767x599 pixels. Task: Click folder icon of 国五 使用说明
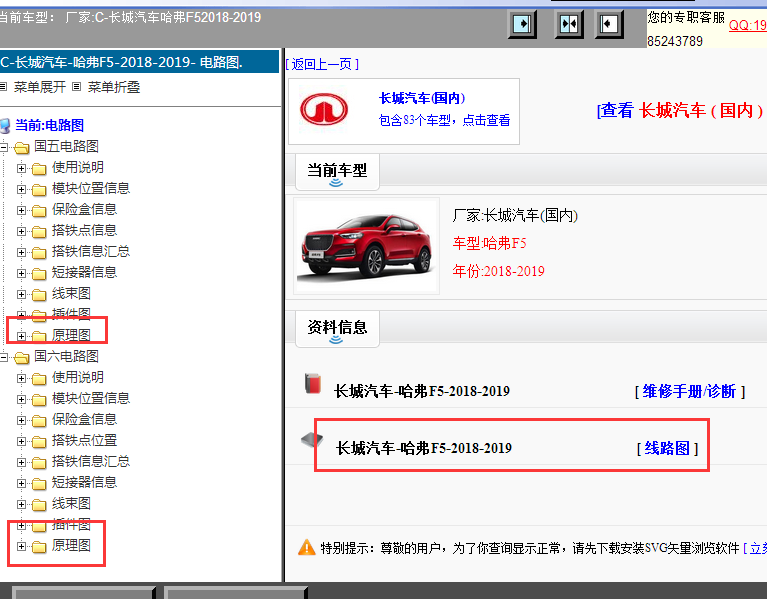point(39,169)
